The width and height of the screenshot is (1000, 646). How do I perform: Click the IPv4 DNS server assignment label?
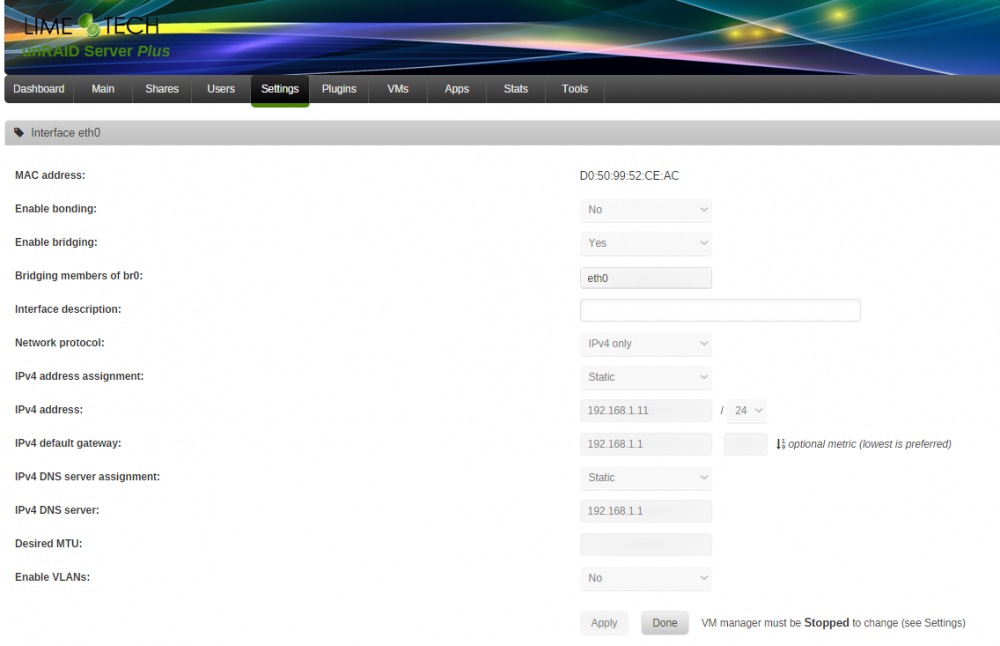coord(87,476)
